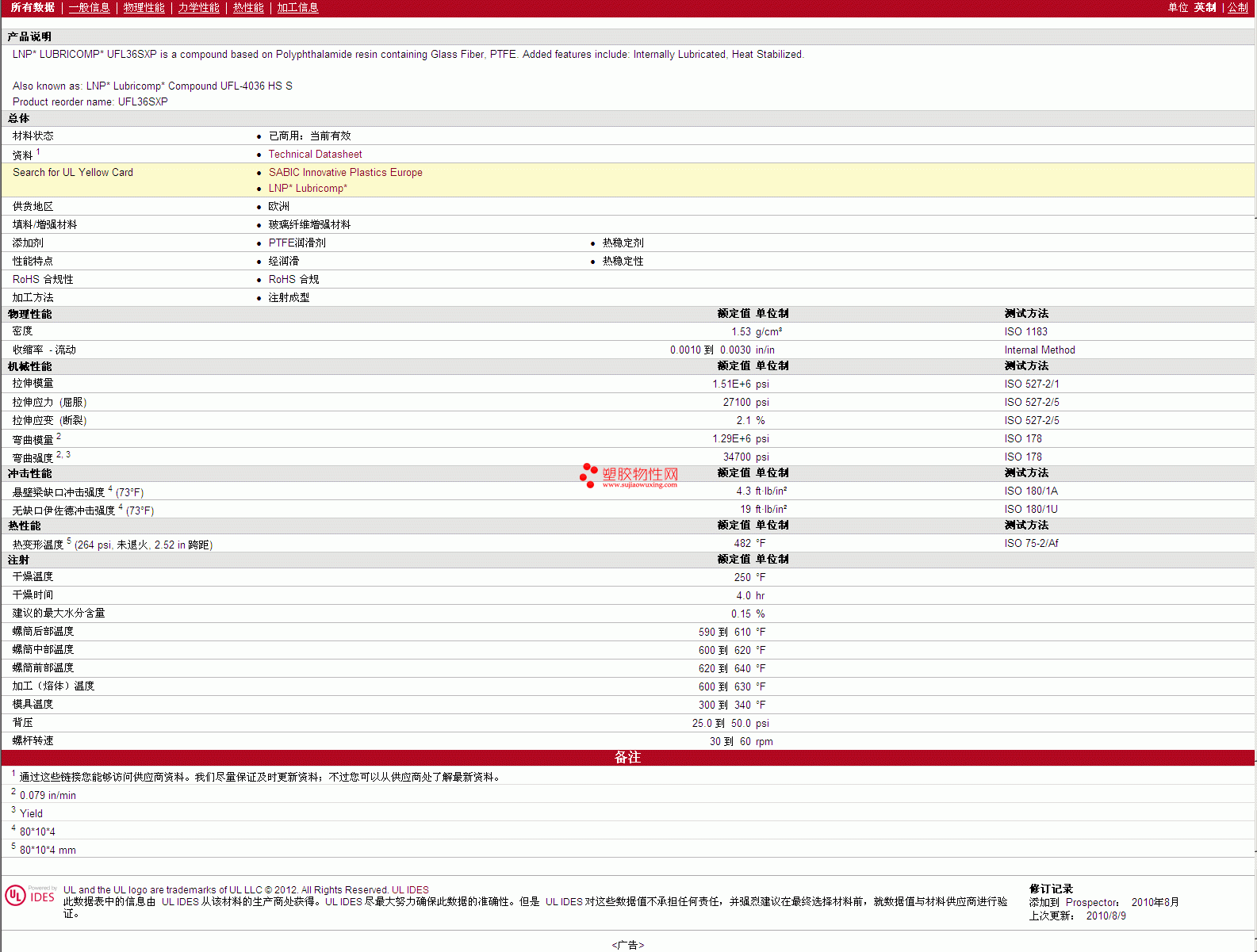Open the LNP* Lubricomp* link
The height and width of the screenshot is (952, 1257).
coord(308,189)
